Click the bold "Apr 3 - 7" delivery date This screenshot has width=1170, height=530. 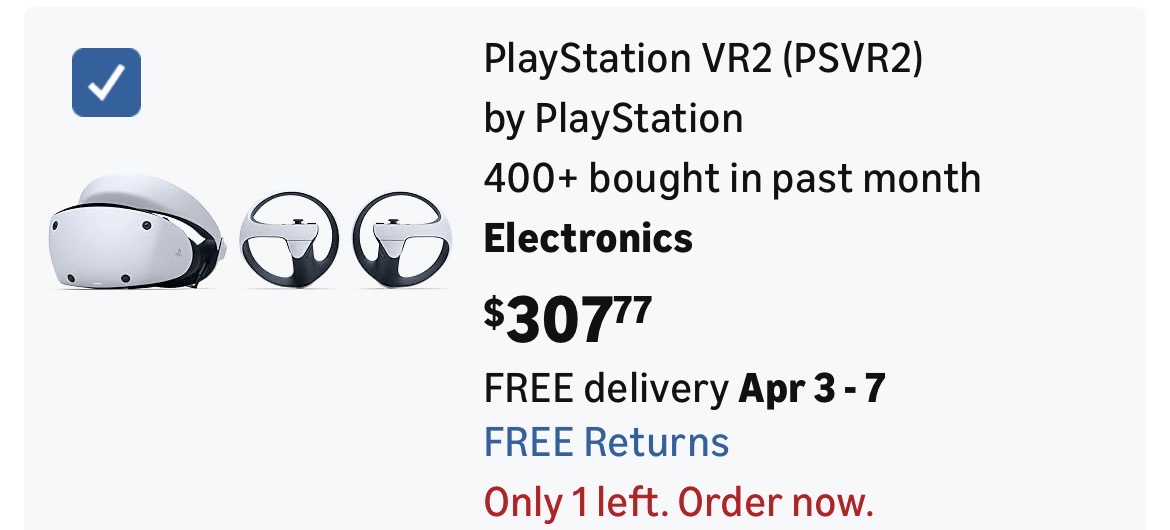811,388
